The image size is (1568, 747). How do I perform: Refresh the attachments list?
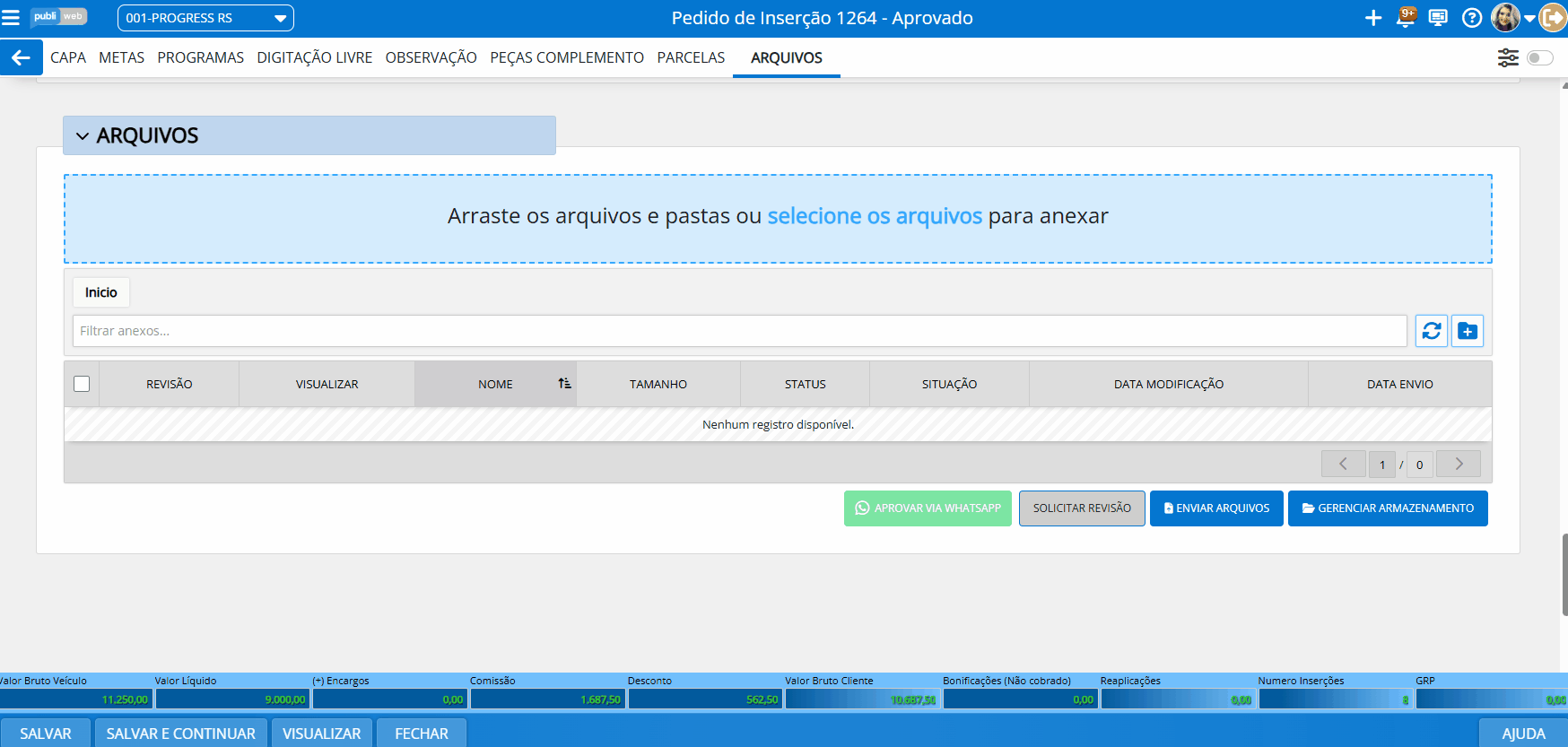pyautogui.click(x=1432, y=331)
